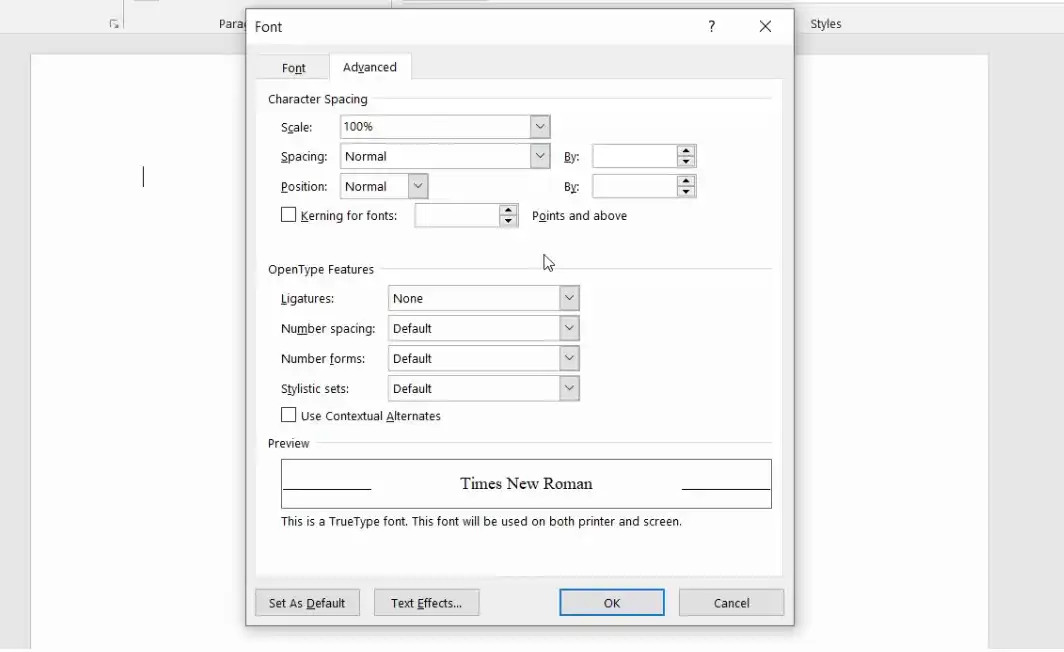Viewport: 1064px width, 652px height.
Task: Open the Scale dropdown arrow
Action: pos(540,127)
